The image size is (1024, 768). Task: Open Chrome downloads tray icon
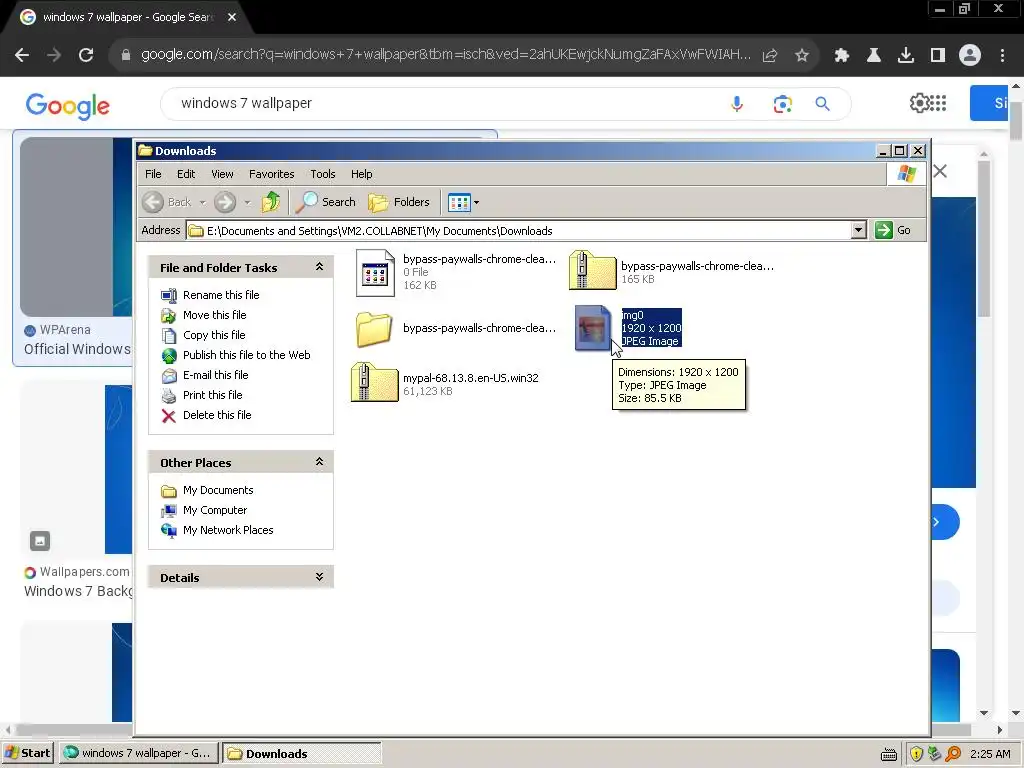(906, 56)
